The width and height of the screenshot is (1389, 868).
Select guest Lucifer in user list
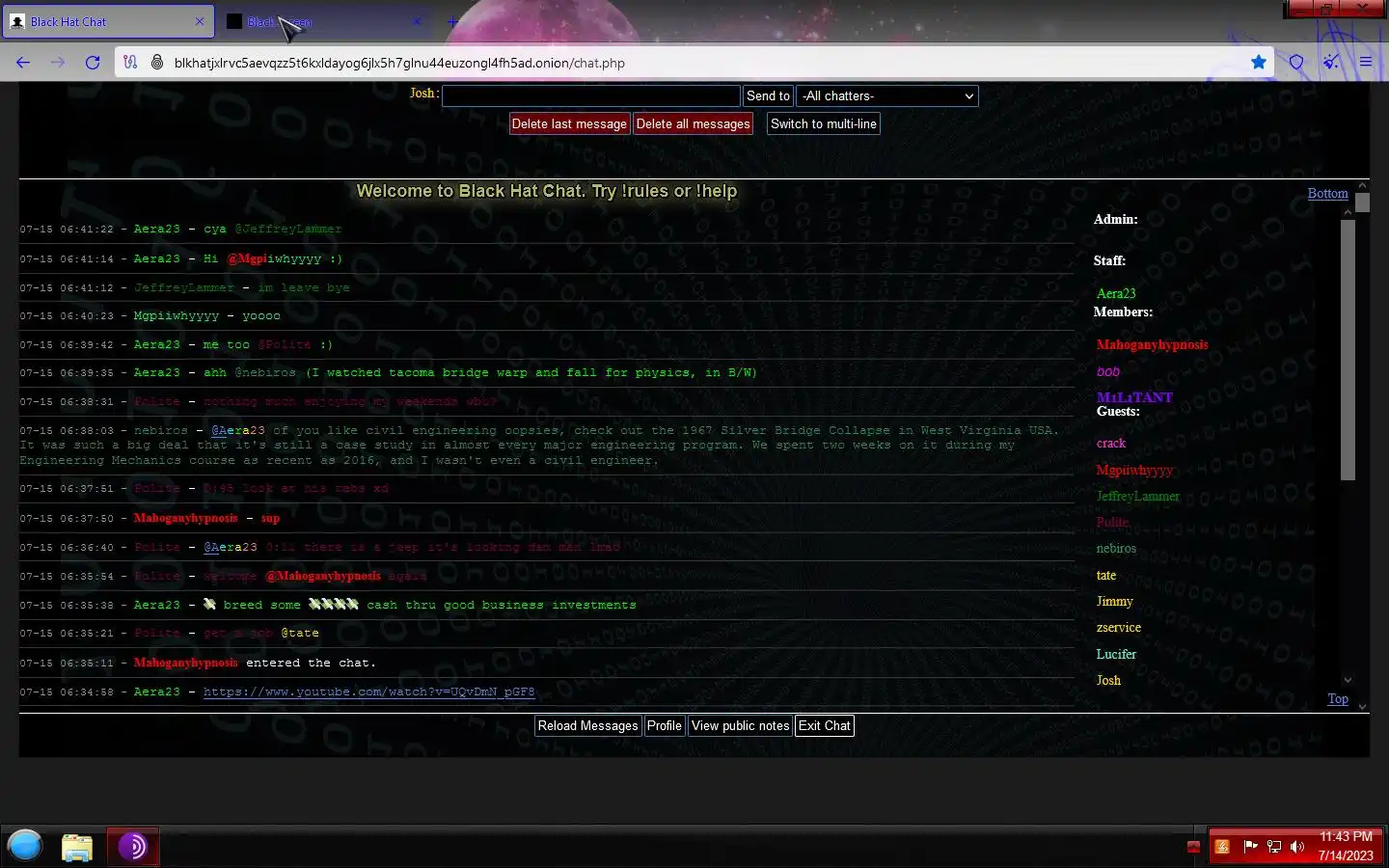tap(1116, 654)
